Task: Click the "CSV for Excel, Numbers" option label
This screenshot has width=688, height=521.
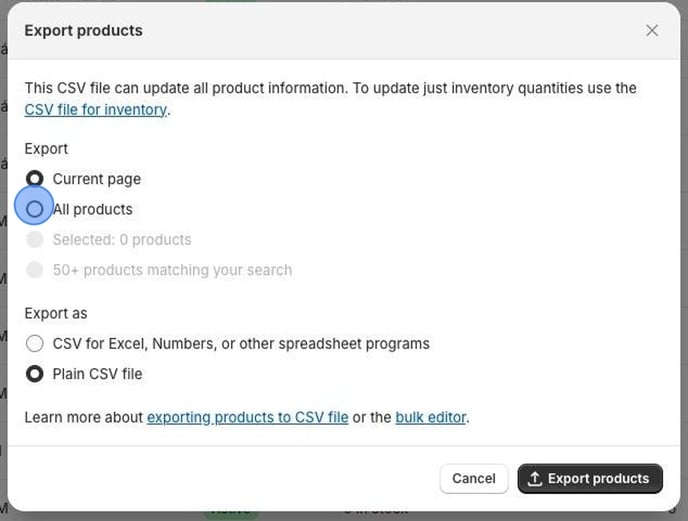Action: coord(241,344)
